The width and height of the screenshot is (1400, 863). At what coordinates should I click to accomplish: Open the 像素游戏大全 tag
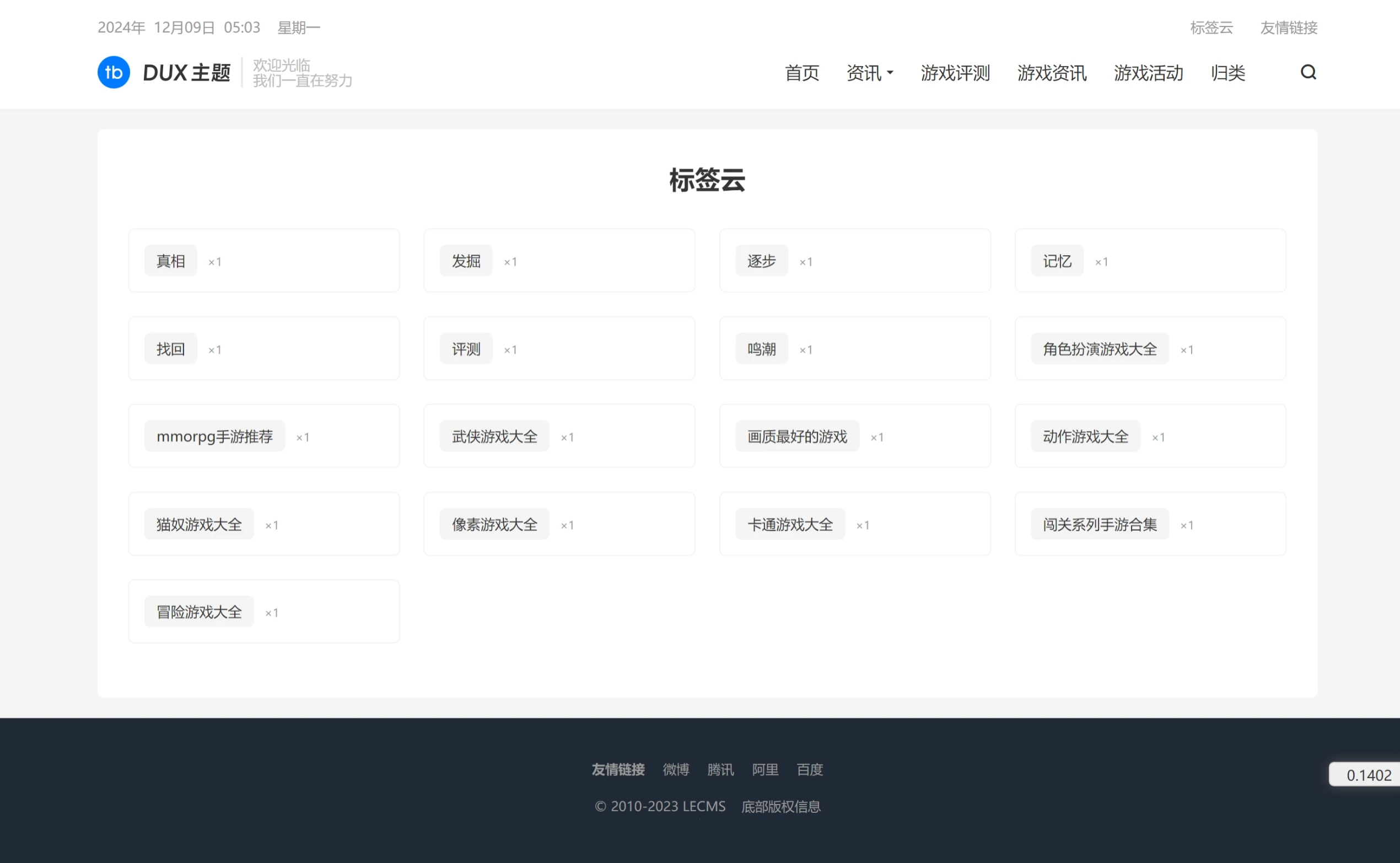(x=493, y=524)
